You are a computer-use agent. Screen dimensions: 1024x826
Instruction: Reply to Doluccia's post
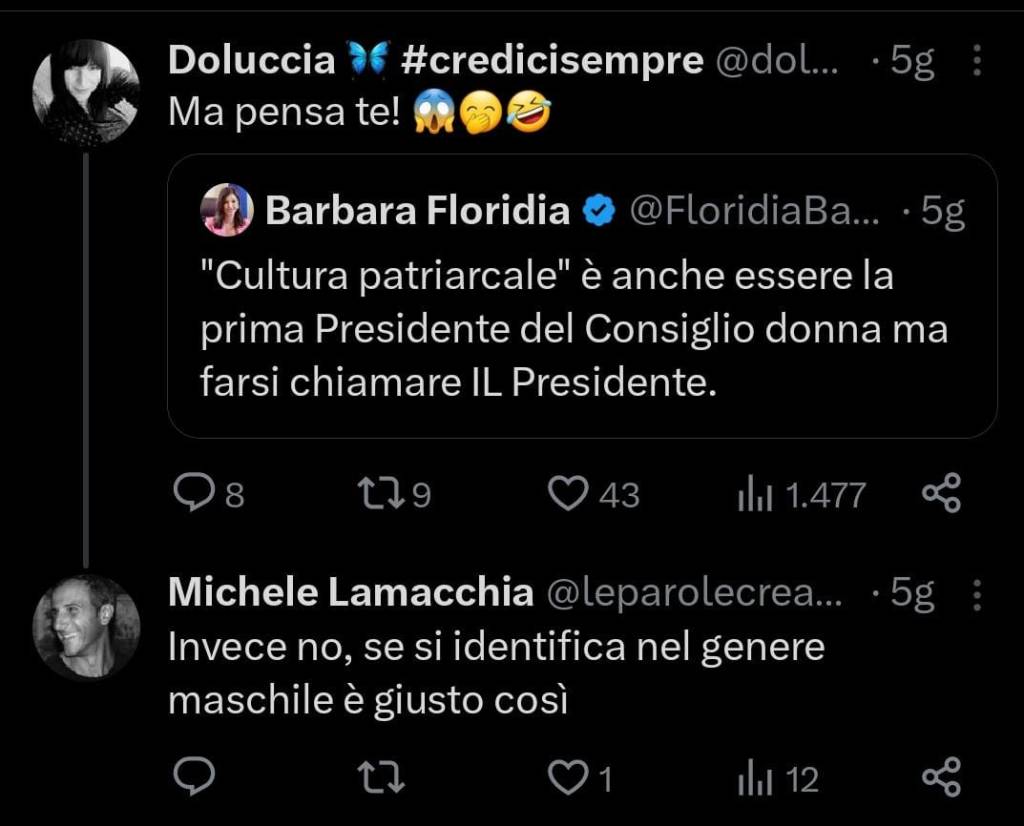click(x=191, y=493)
